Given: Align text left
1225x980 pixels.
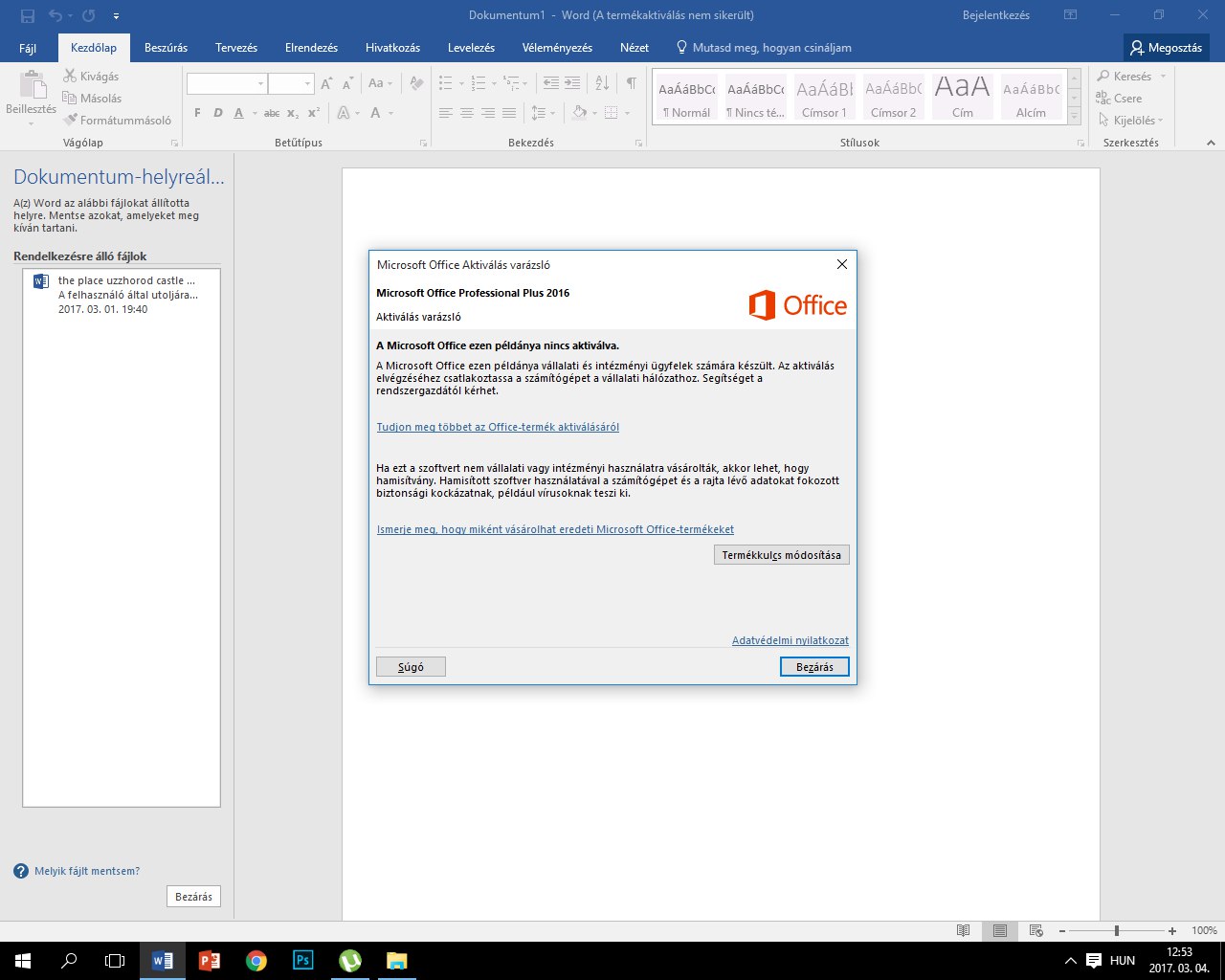Looking at the screenshot, I should (446, 113).
